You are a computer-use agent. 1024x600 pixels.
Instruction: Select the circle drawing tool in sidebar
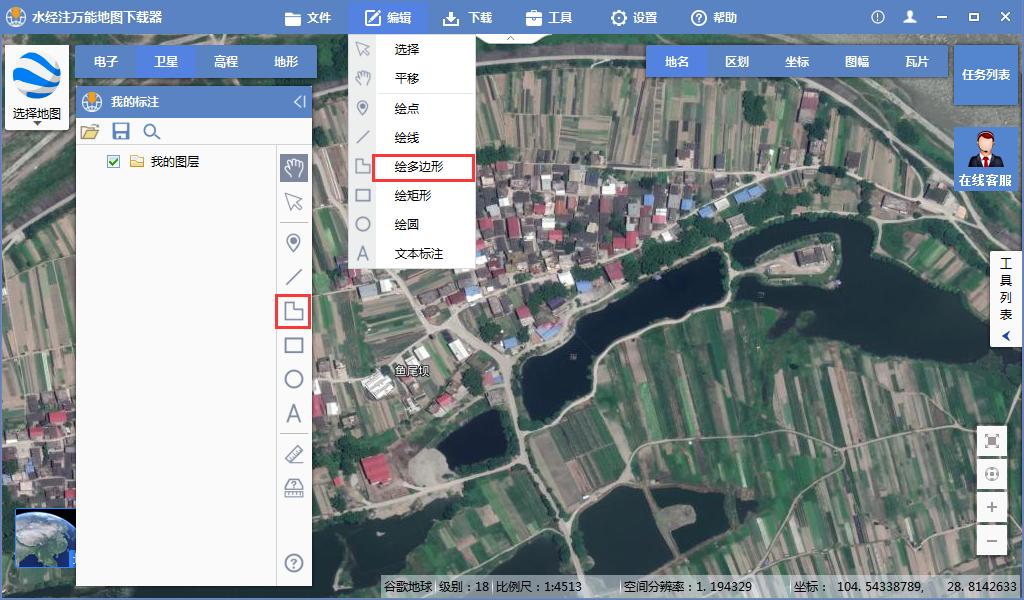tap(293, 379)
